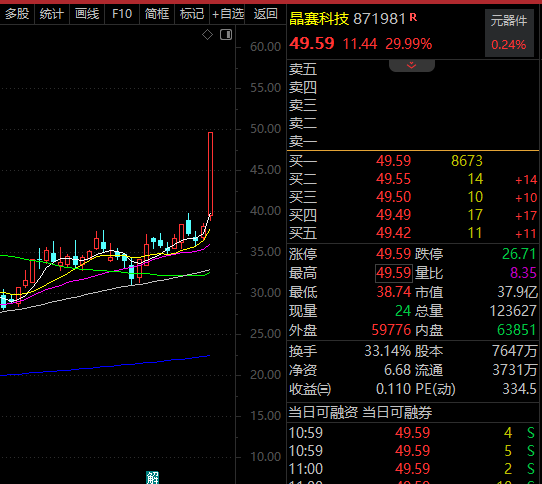Add stock via +自选 button
Viewport: 542px width, 484px height.
point(227,14)
